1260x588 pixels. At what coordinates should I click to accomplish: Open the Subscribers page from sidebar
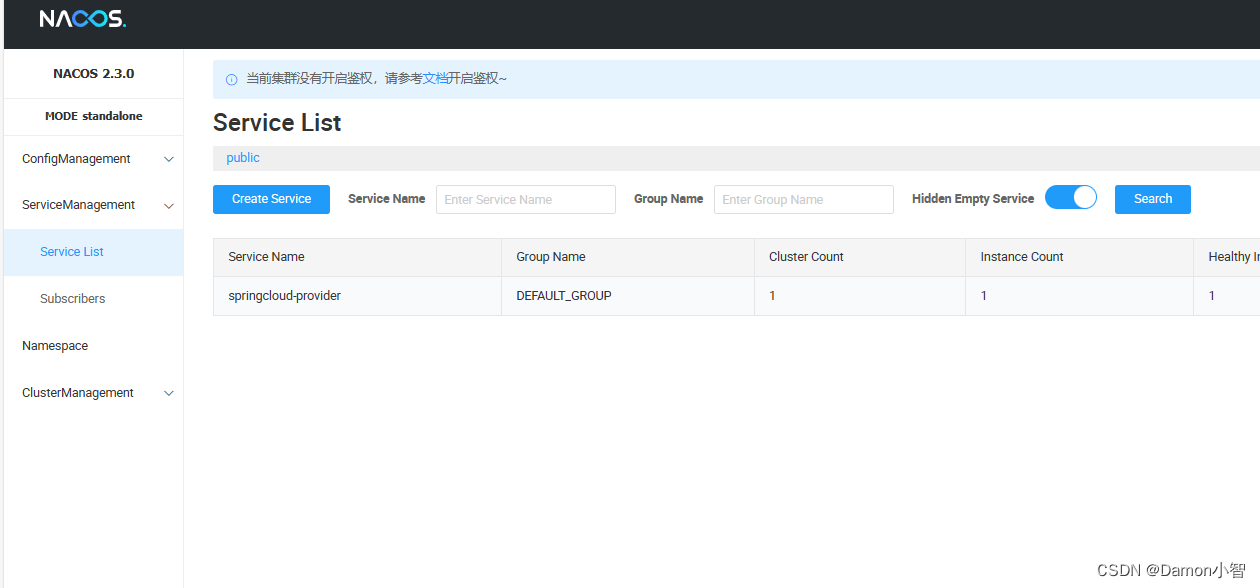[72, 298]
